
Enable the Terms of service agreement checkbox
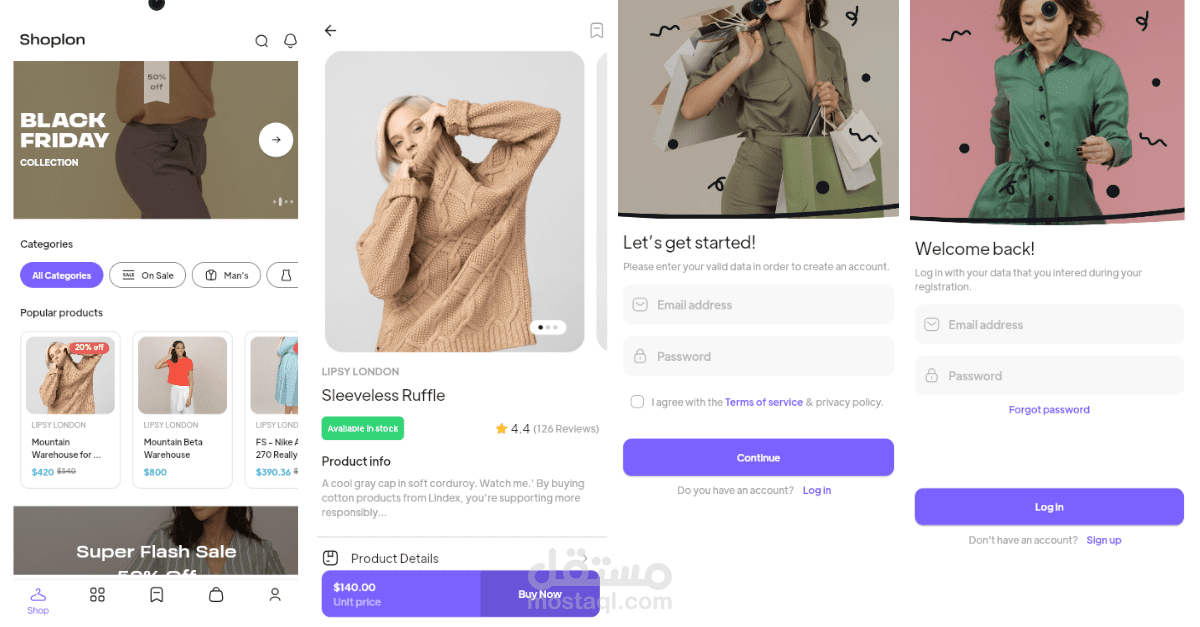pyautogui.click(x=637, y=401)
